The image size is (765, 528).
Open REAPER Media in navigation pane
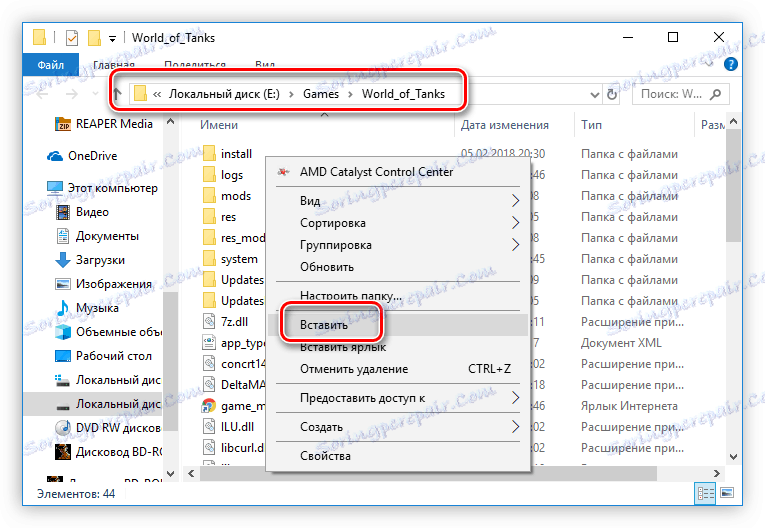pyautogui.click(x=103, y=124)
